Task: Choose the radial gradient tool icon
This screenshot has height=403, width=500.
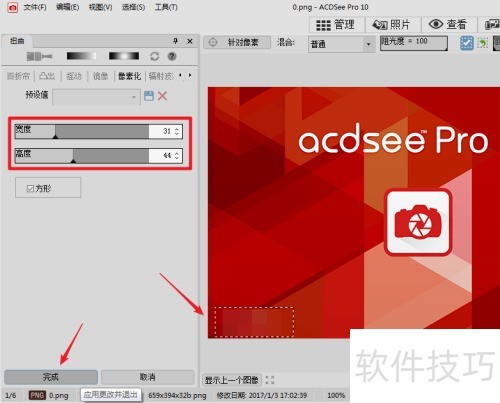Action: pos(124,56)
